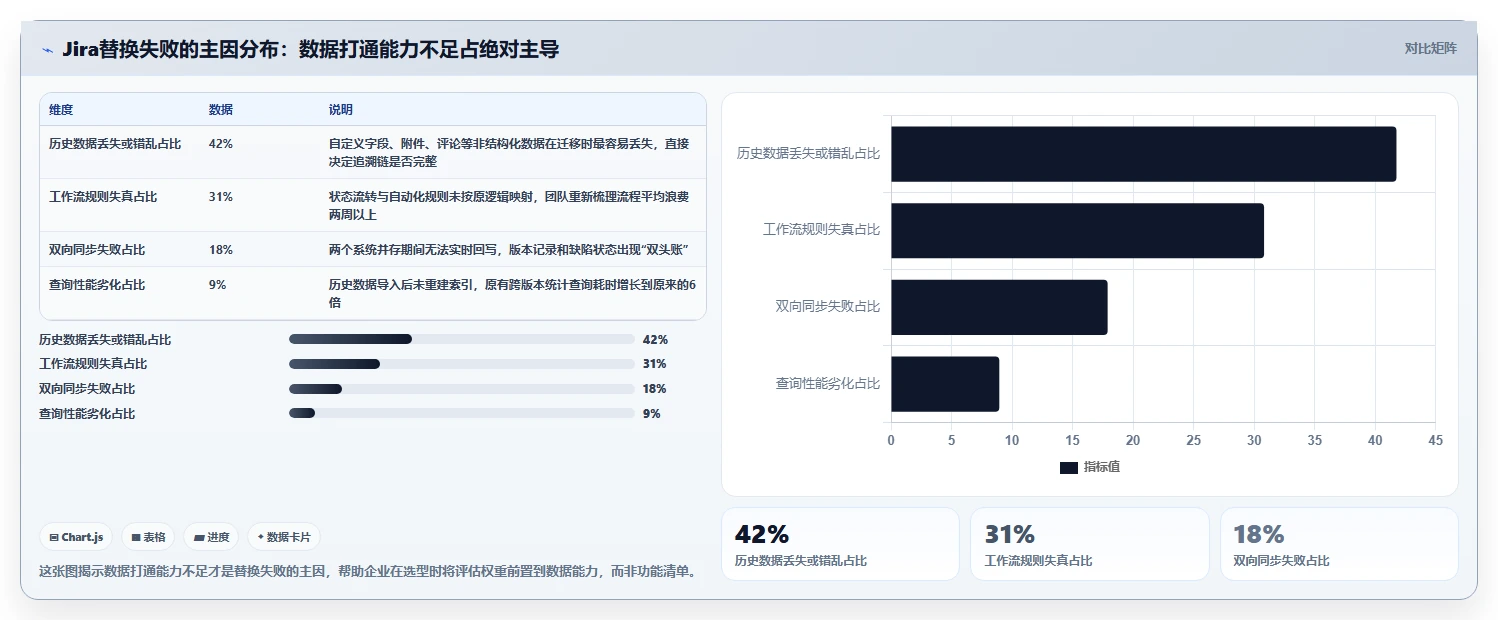1498x620 pixels.
Task: Select the Chart.js chip
Action: tap(77, 537)
